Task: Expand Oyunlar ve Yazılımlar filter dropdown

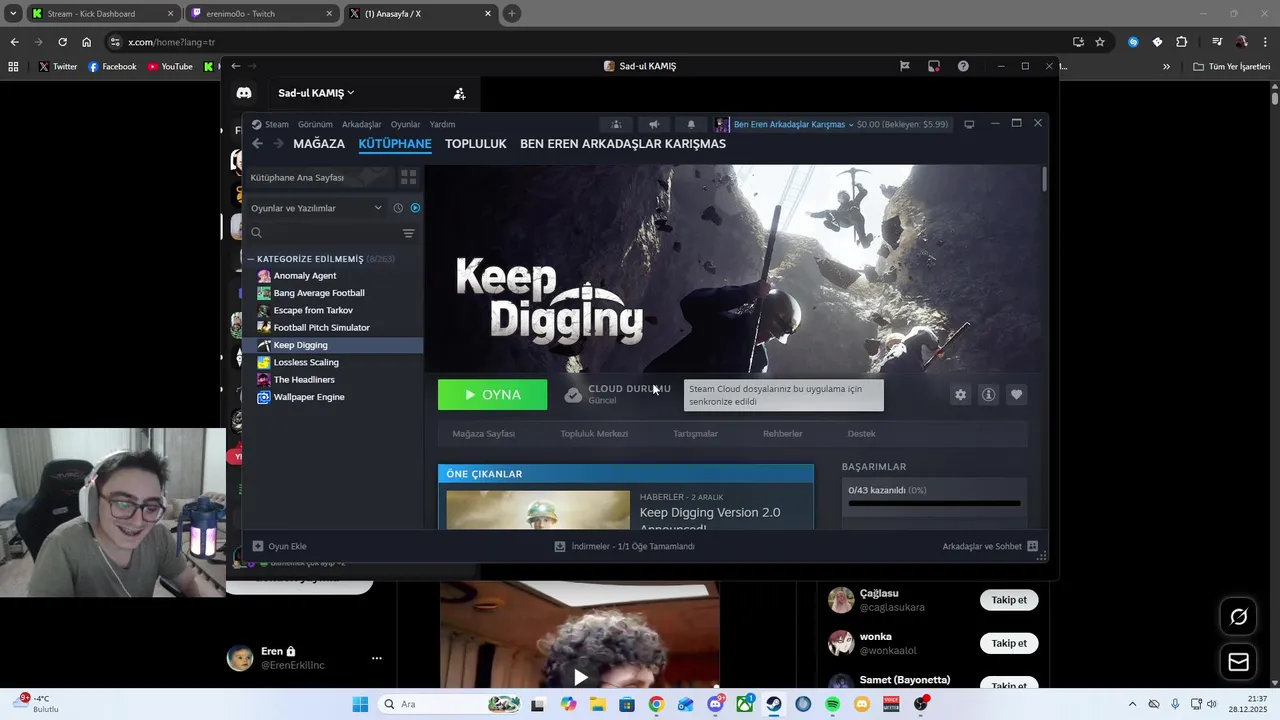Action: point(316,208)
